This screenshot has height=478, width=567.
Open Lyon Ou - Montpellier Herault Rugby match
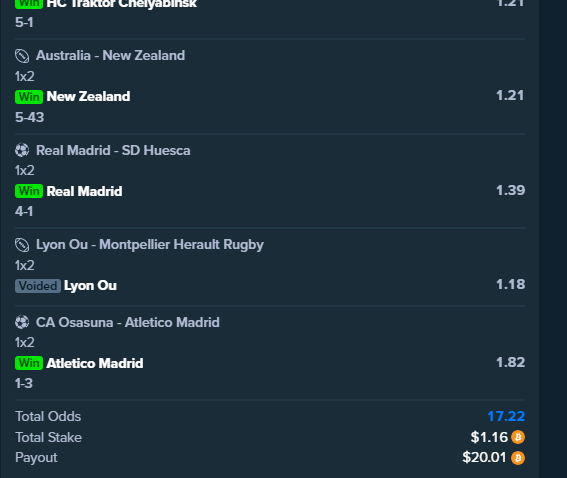pos(150,245)
